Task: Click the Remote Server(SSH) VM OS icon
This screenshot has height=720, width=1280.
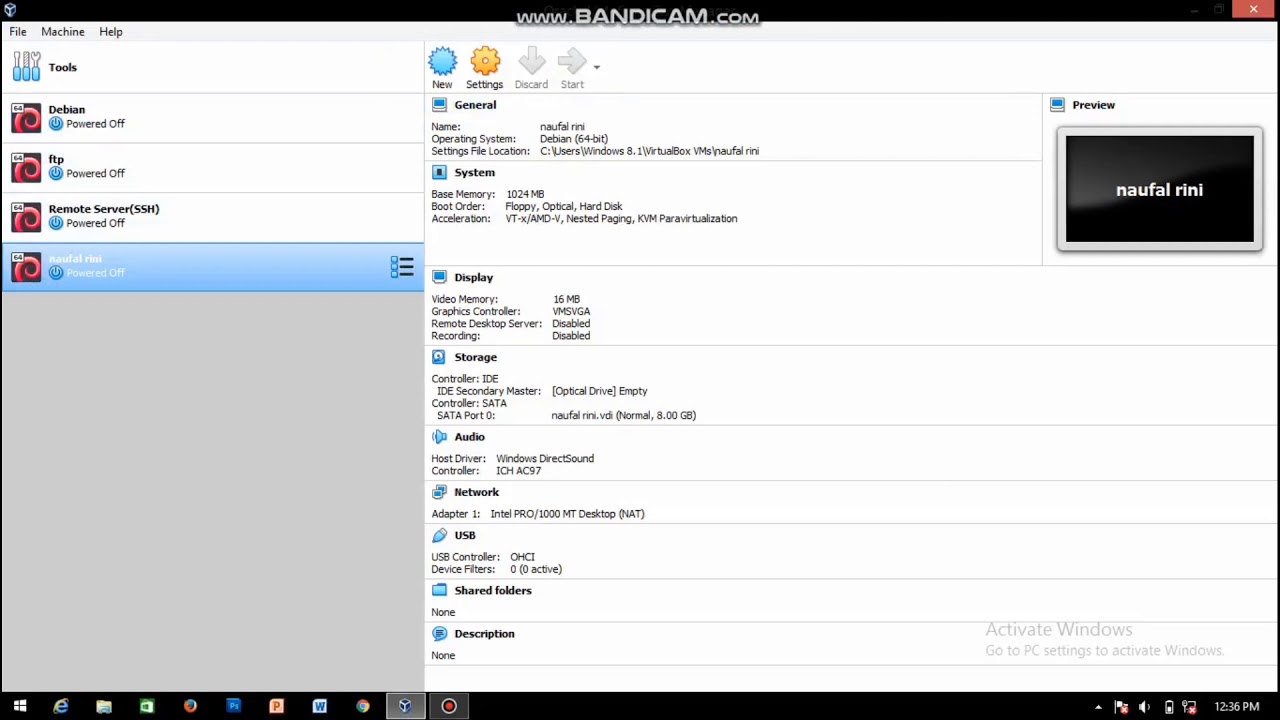Action: [26, 218]
